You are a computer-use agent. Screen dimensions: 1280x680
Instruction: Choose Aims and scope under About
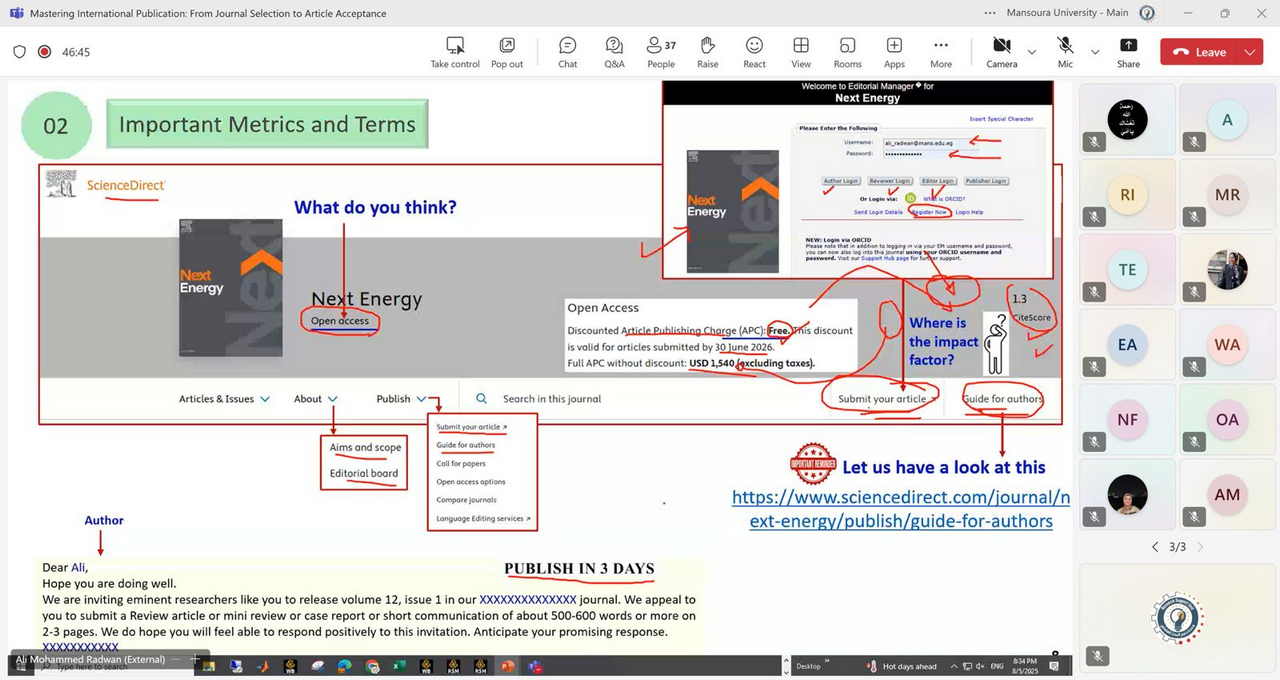pyautogui.click(x=365, y=448)
